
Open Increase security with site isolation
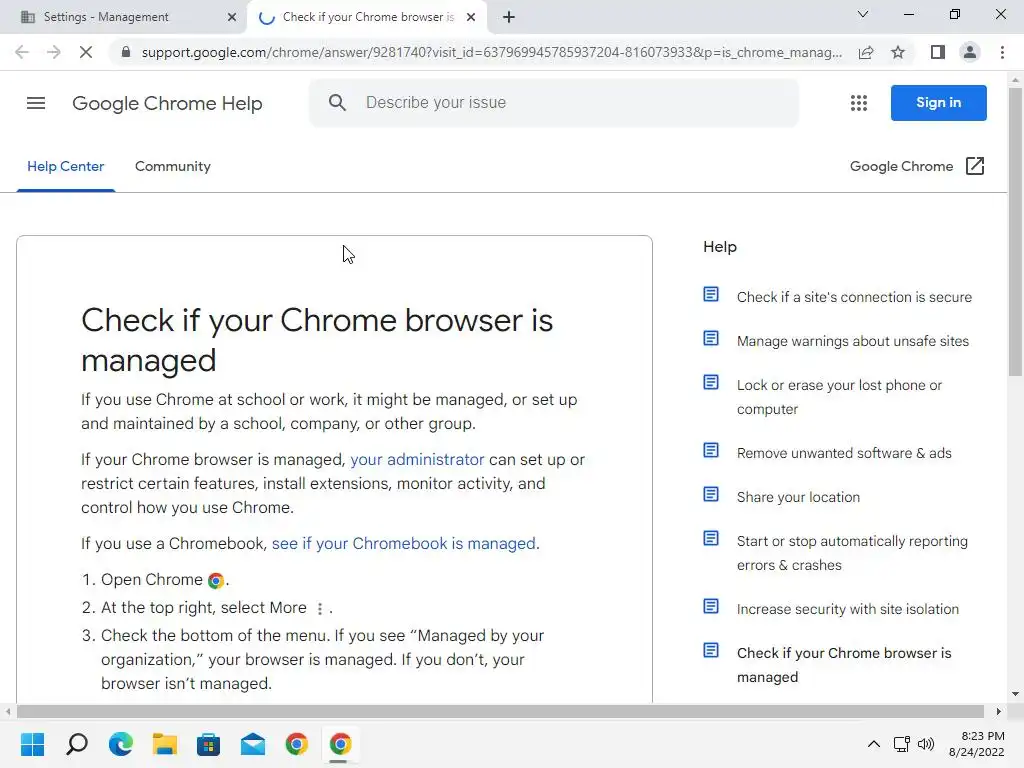coord(848,609)
